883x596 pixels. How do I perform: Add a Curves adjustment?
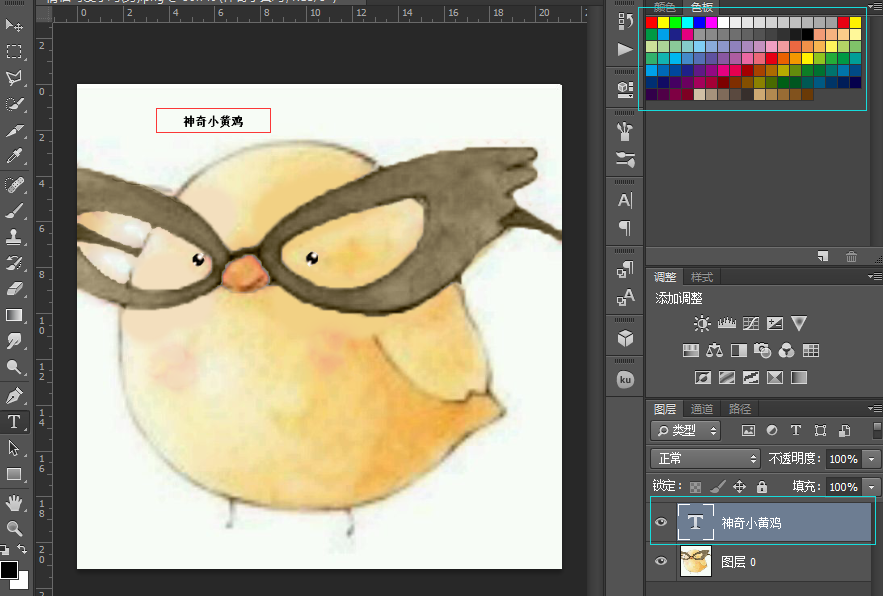[x=751, y=323]
